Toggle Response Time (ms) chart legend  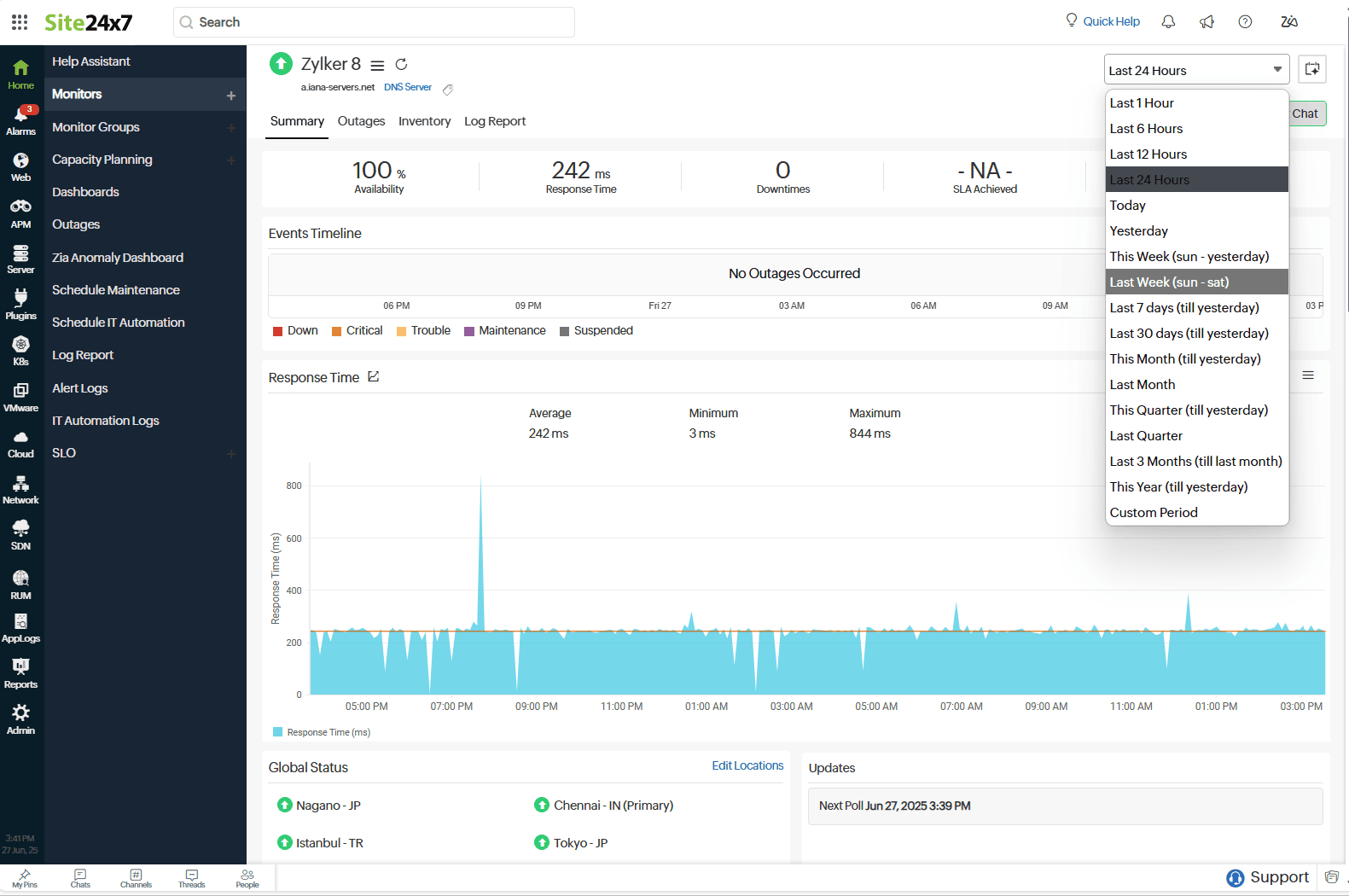point(322,732)
